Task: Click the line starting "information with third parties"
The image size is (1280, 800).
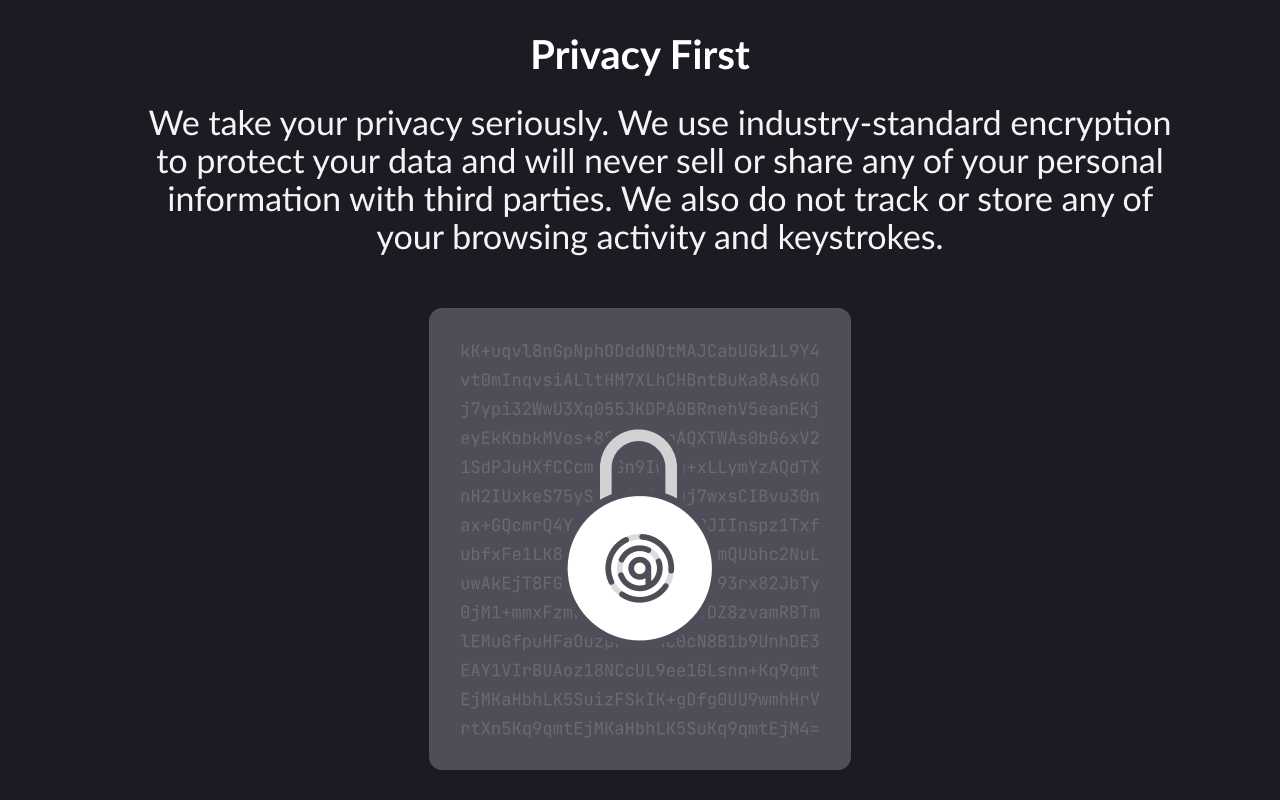Action: (660, 199)
